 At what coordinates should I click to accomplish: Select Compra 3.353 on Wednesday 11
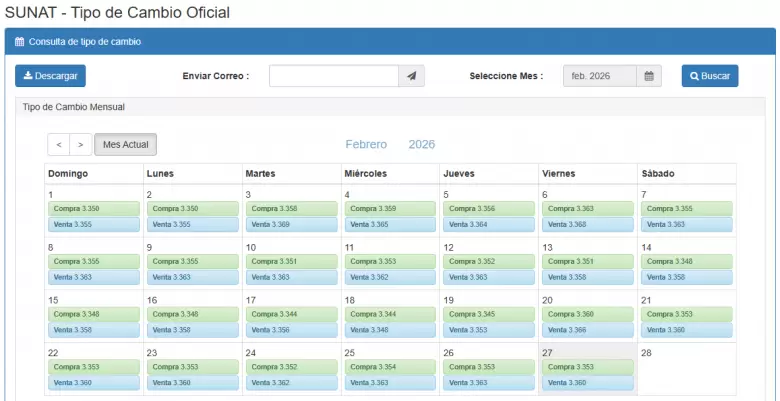390,261
